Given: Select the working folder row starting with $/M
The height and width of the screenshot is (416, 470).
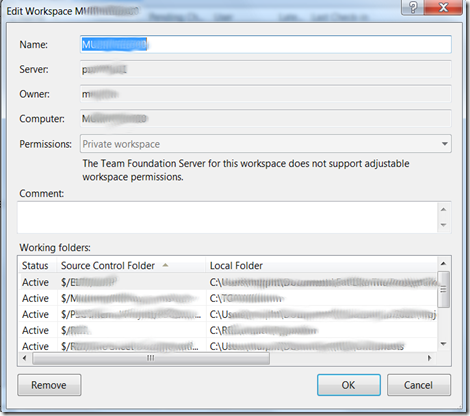Looking at the screenshot, I should 228,298.
